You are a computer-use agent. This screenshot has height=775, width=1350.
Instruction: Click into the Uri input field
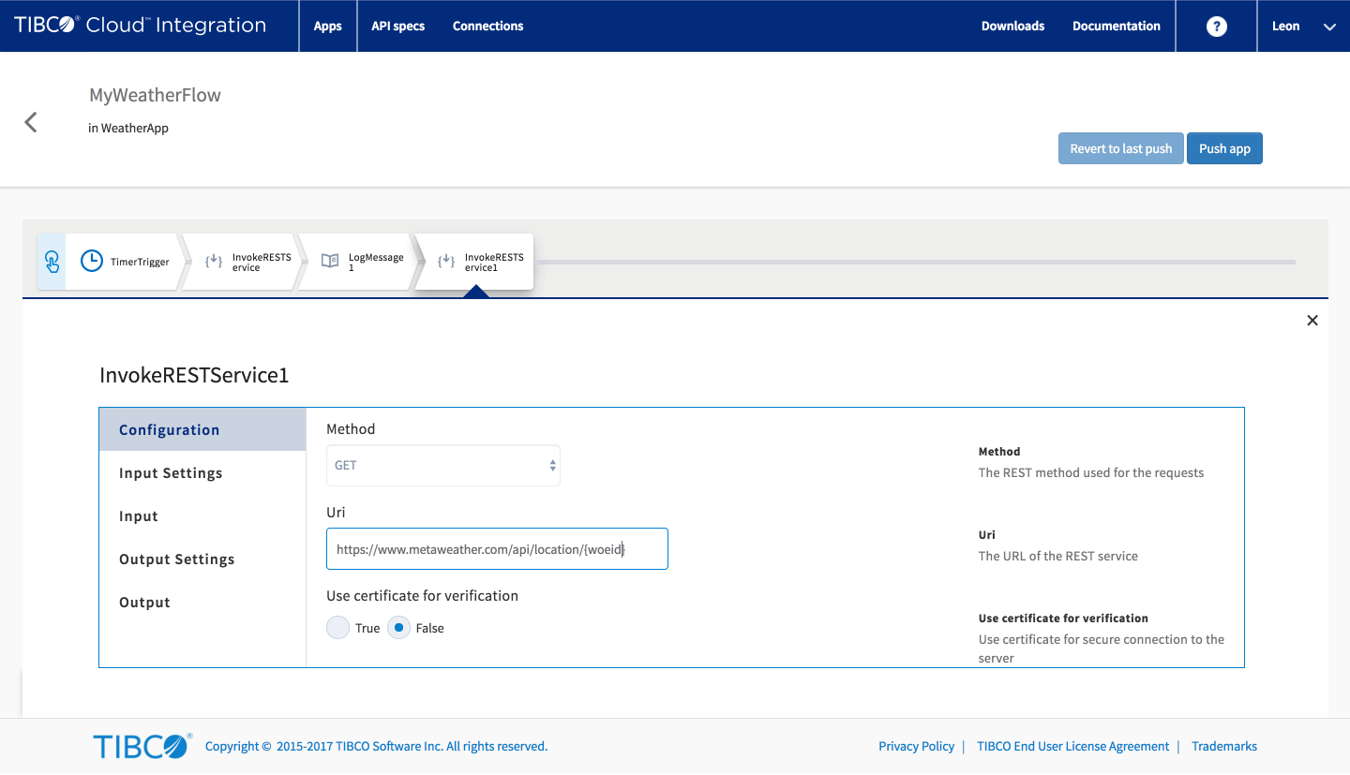(x=496, y=549)
